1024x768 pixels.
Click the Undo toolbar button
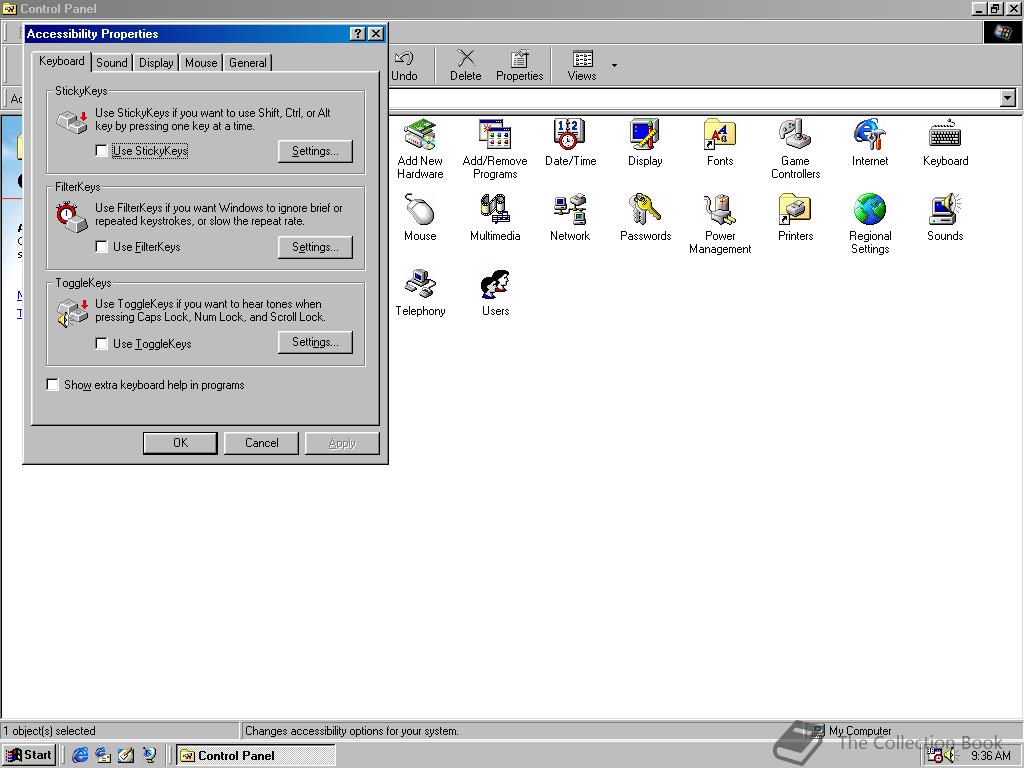[x=404, y=65]
